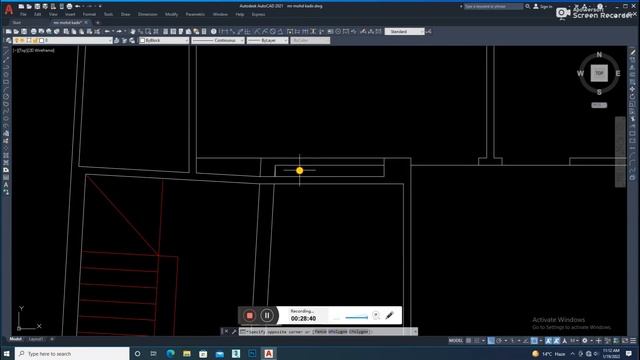Viewport: 640px width, 360px height.
Task: Click the recorder volume slider
Action: (x=356, y=317)
